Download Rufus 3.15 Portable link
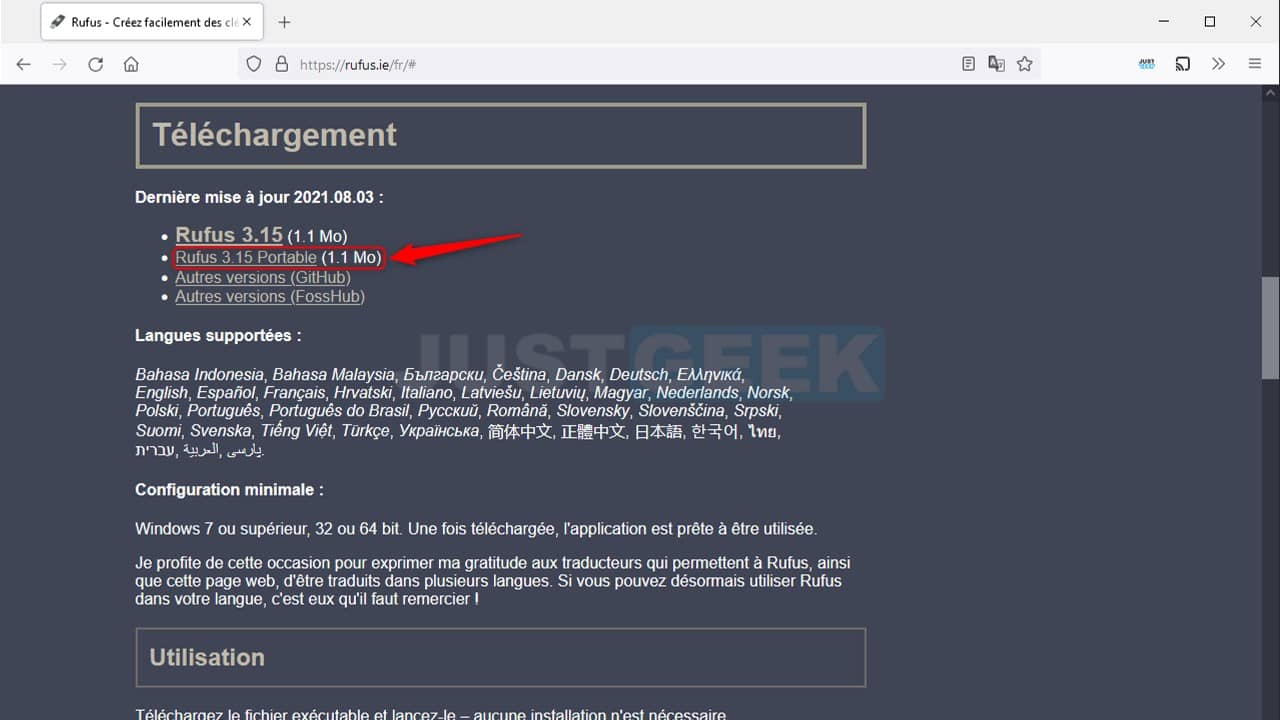The image size is (1280, 720). click(x=246, y=258)
